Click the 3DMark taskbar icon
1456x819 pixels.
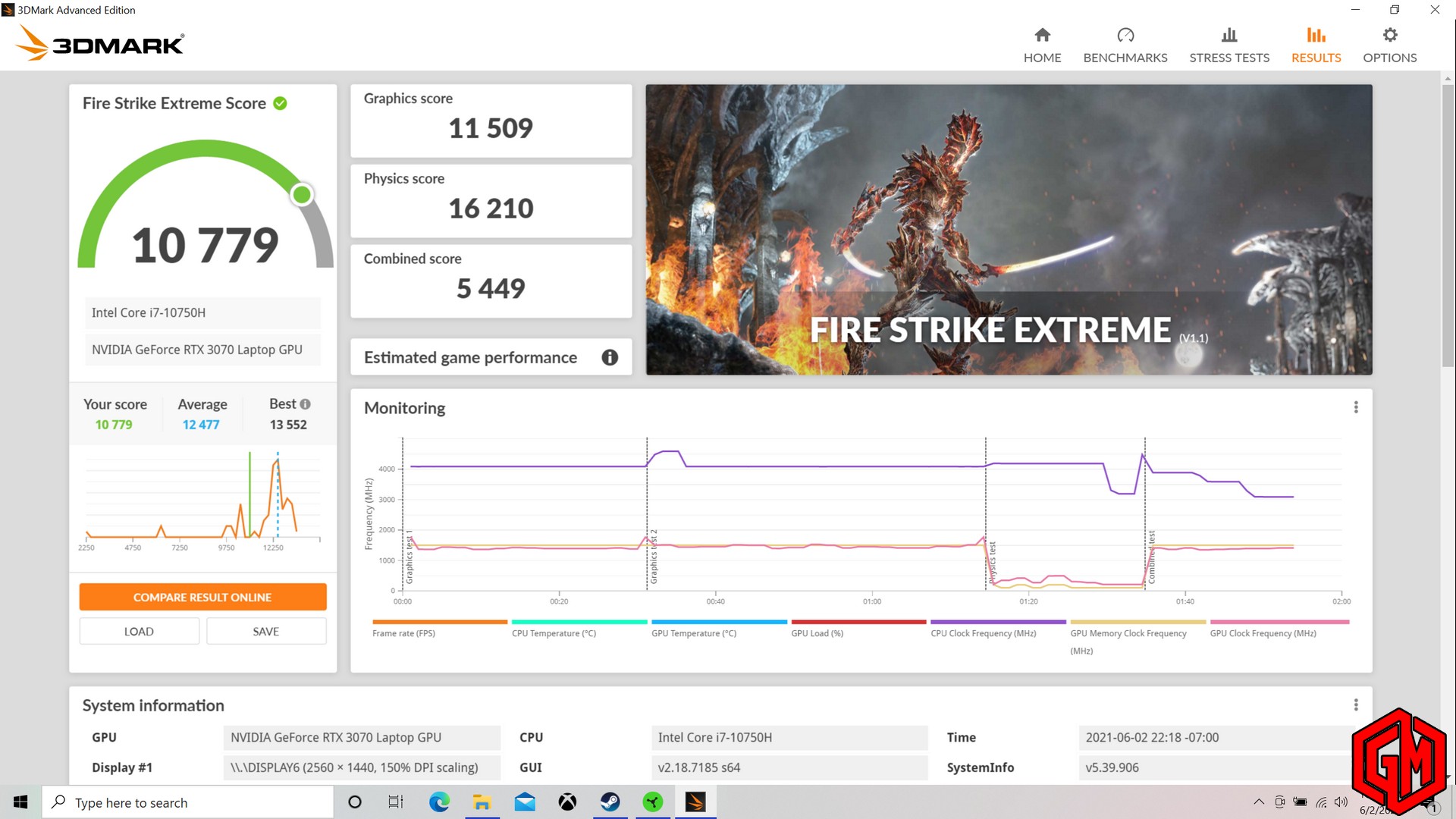coord(695,802)
